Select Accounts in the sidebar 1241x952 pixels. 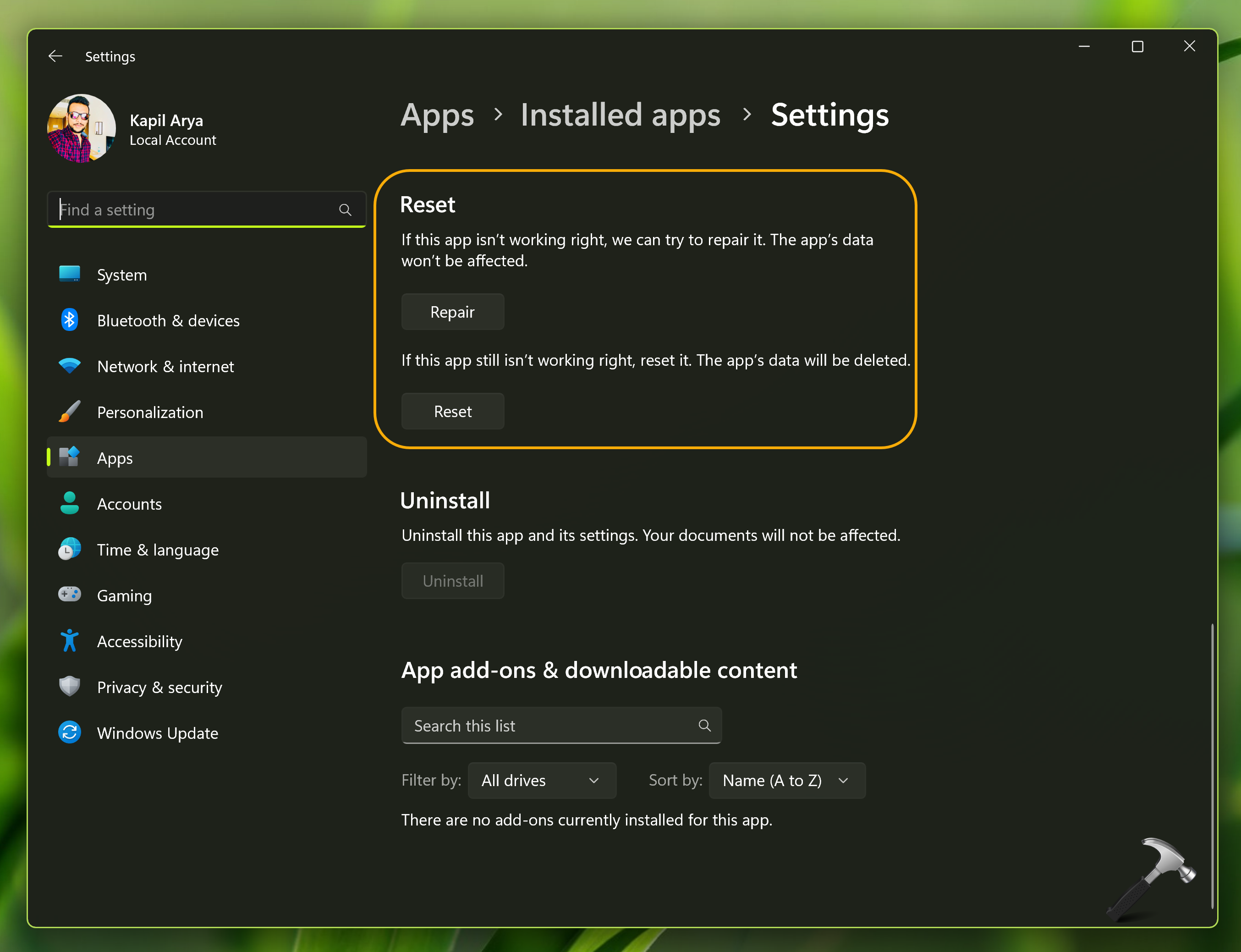129,504
